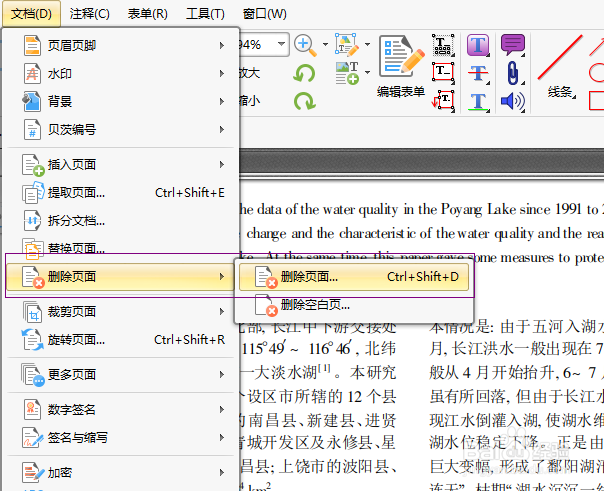Choose 拆分文档... menu entry

point(121,220)
